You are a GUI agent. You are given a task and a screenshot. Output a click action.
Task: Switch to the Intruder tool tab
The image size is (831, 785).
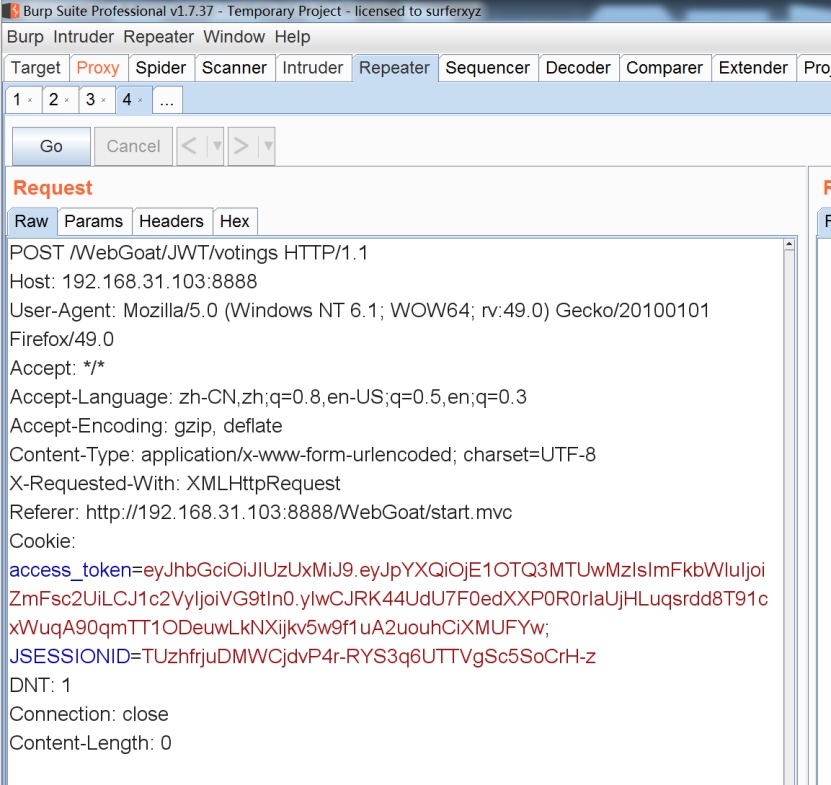313,68
